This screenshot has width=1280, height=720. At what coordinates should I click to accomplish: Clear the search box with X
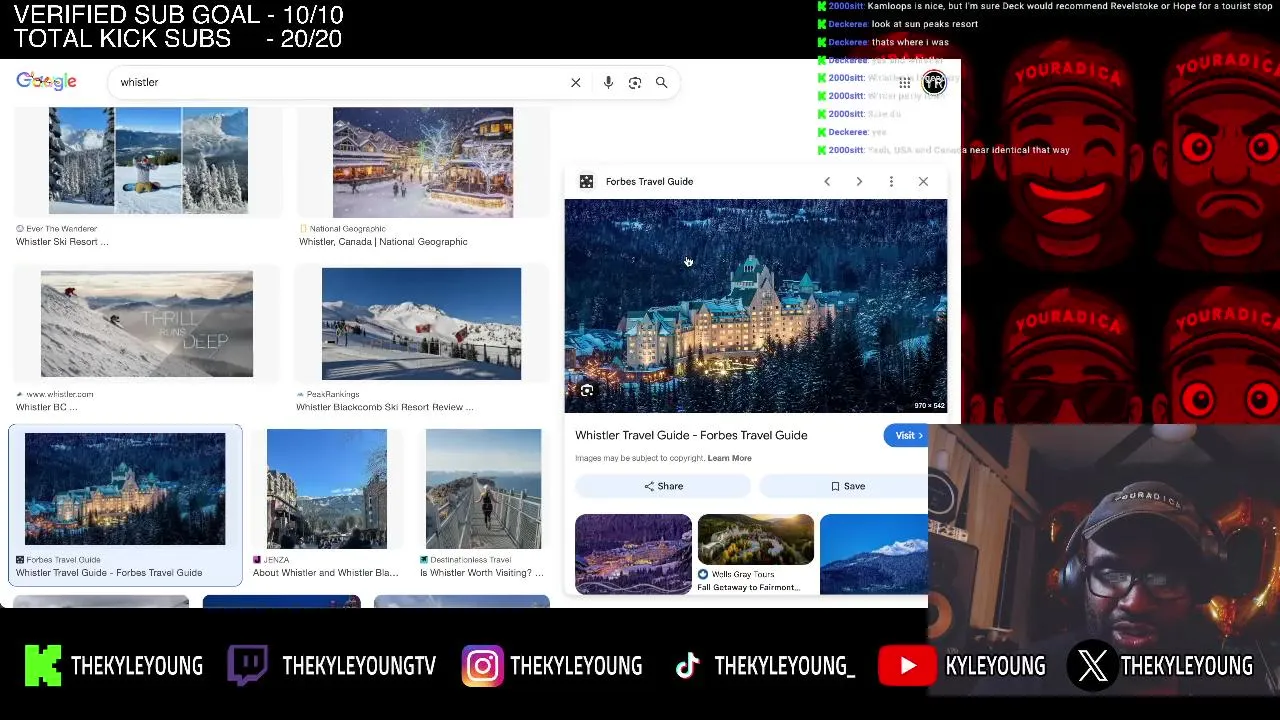tap(576, 83)
